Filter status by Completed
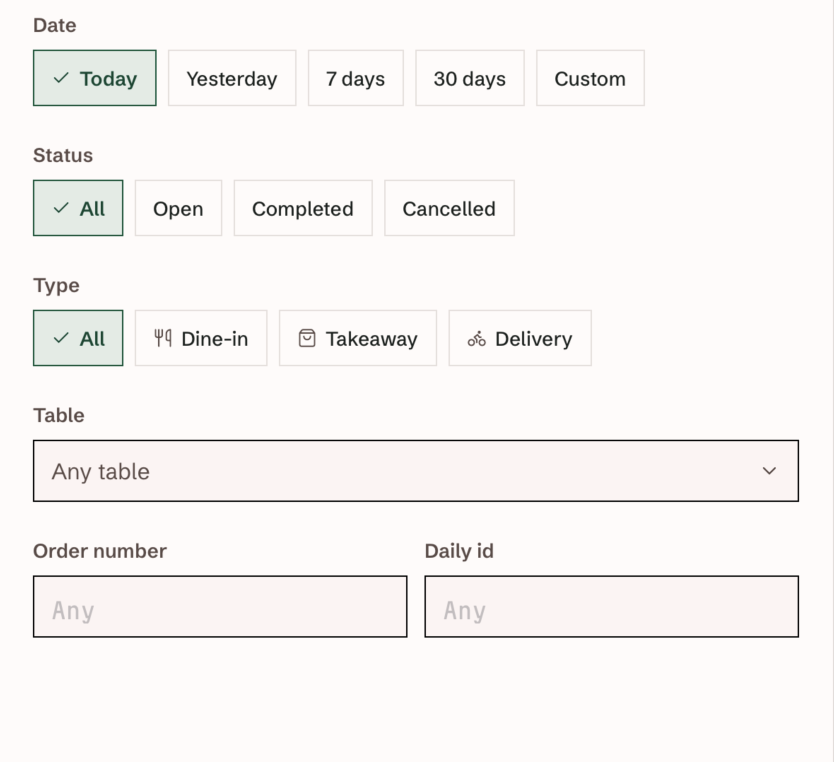 pos(303,208)
